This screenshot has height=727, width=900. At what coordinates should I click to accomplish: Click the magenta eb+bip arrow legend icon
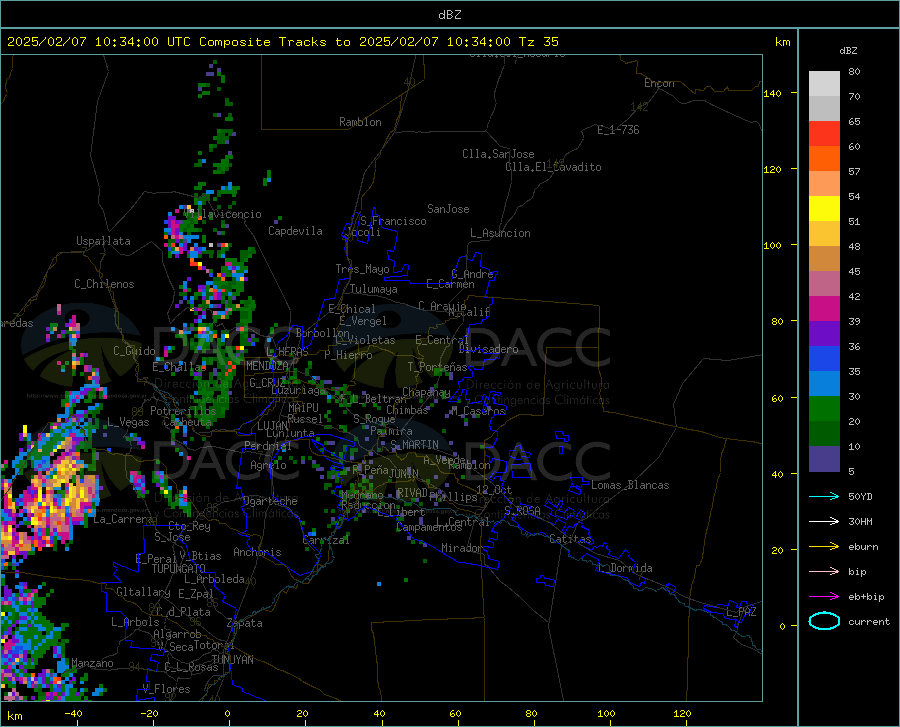coord(824,597)
